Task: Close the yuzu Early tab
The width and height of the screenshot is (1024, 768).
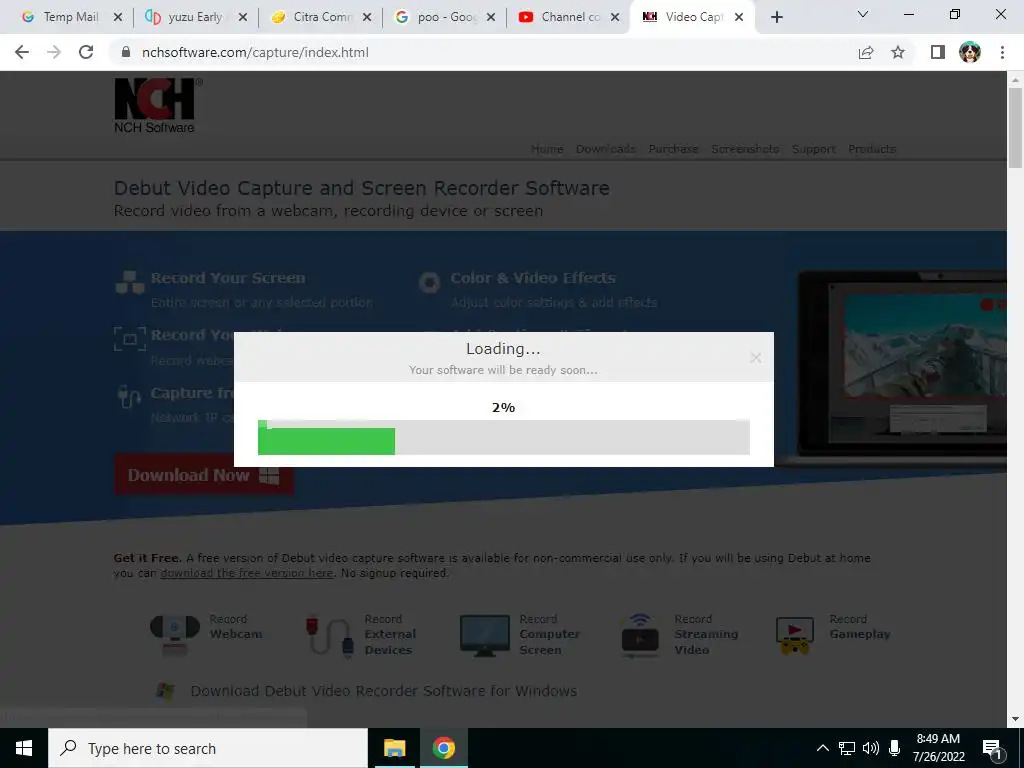Action: pyautogui.click(x=242, y=17)
